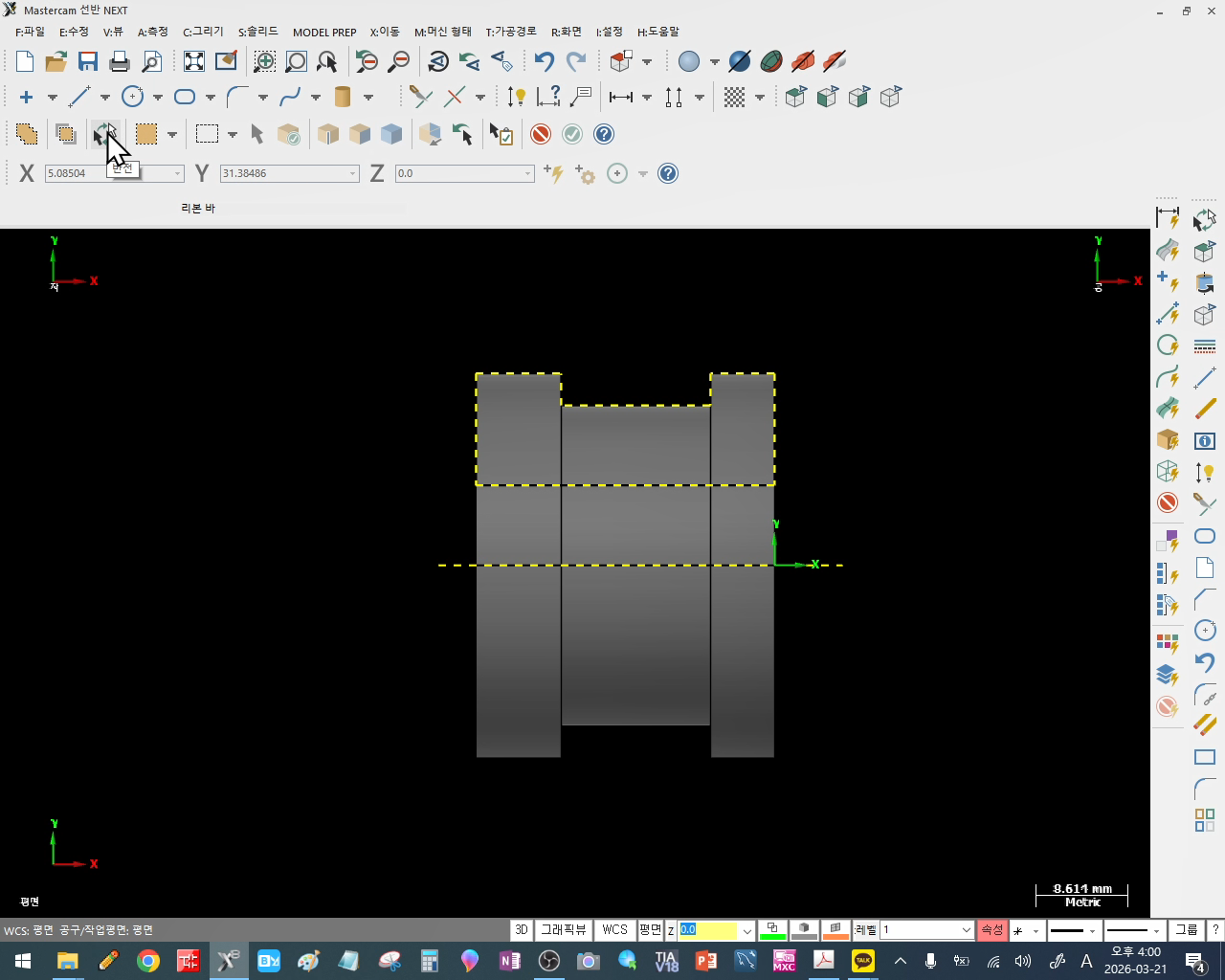1225x980 pixels.
Task: Open the C:그리기 menu
Action: pyautogui.click(x=203, y=32)
